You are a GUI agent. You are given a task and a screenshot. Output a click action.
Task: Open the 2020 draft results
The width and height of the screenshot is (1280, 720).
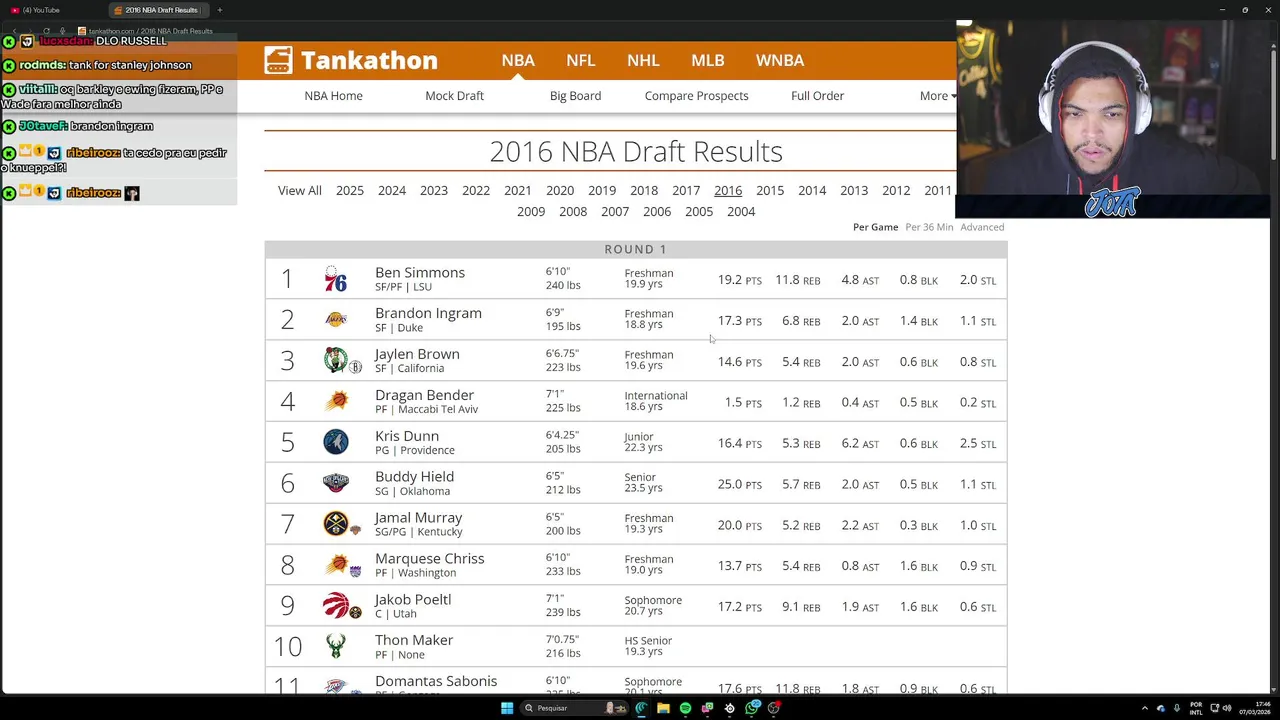pyautogui.click(x=560, y=191)
